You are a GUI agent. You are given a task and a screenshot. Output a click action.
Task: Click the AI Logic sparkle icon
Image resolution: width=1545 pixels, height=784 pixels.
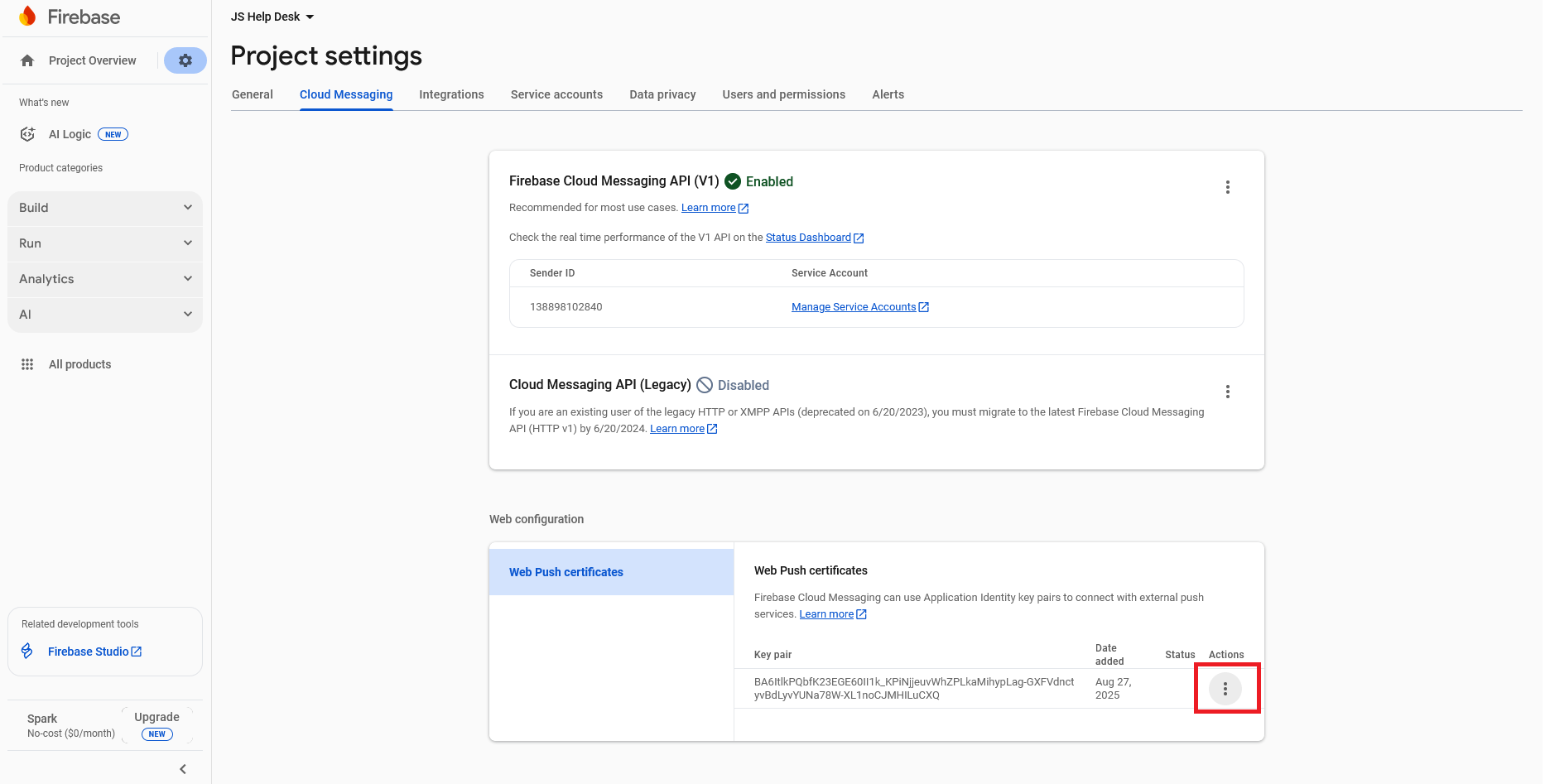click(x=27, y=134)
